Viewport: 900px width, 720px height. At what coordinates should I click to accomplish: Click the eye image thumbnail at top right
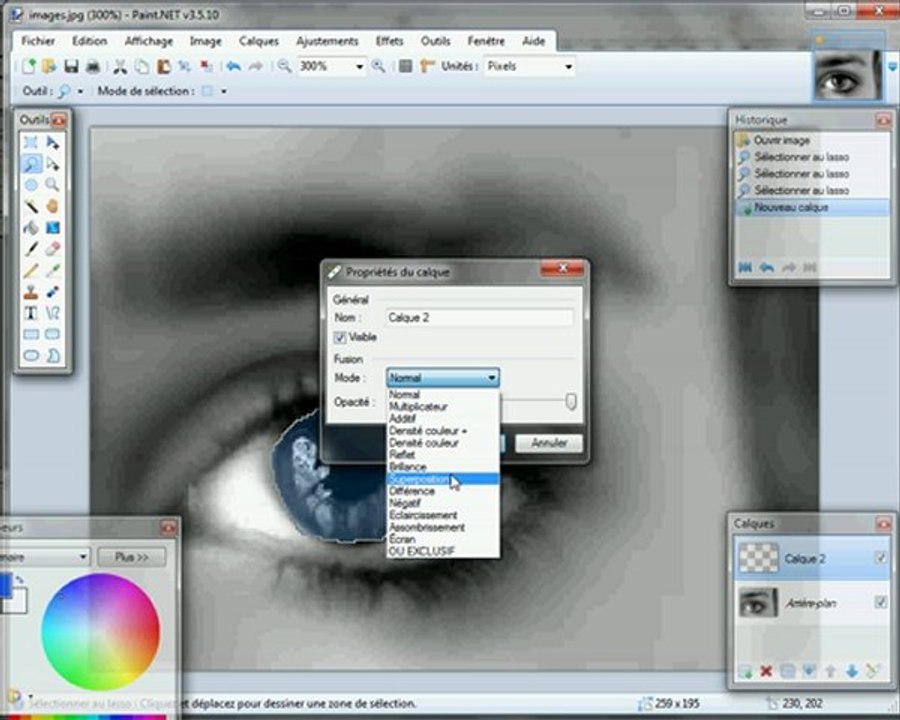pos(847,75)
